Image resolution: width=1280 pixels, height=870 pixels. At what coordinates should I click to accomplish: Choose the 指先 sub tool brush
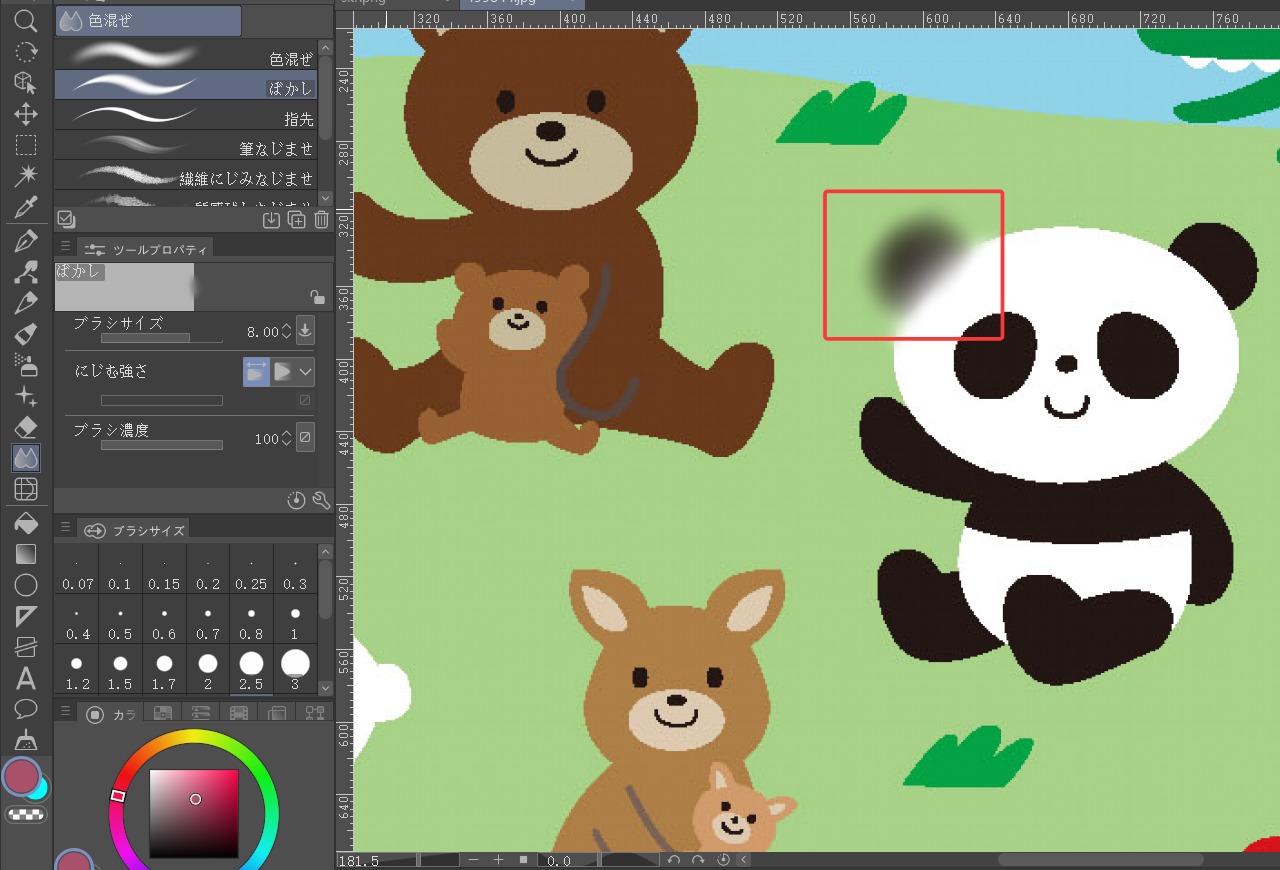click(x=186, y=117)
